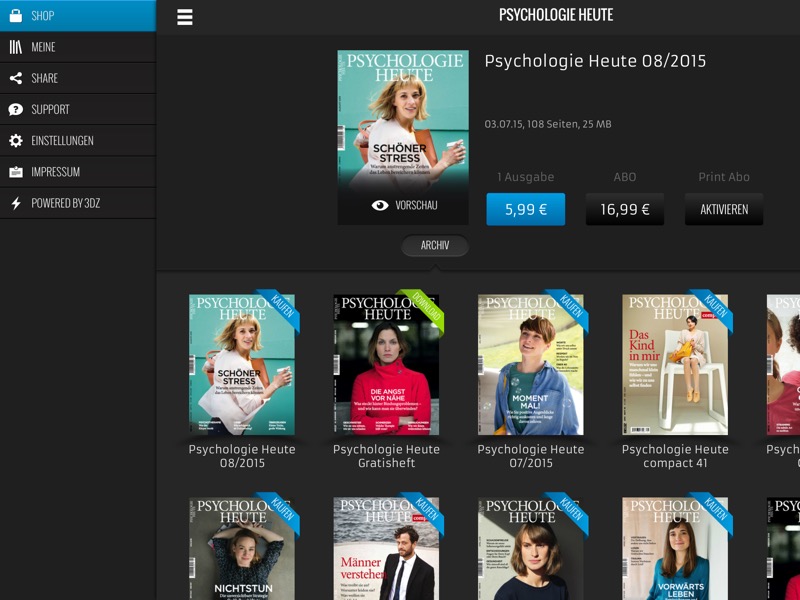The width and height of the screenshot is (800, 600).
Task: Buy single issue for 5,99 €
Action: [526, 209]
